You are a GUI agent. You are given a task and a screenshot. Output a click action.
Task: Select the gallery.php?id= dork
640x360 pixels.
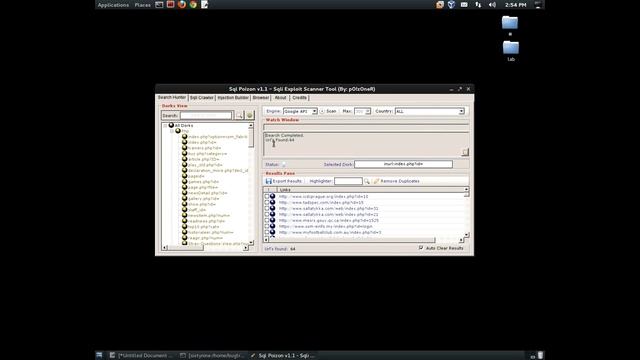point(204,198)
